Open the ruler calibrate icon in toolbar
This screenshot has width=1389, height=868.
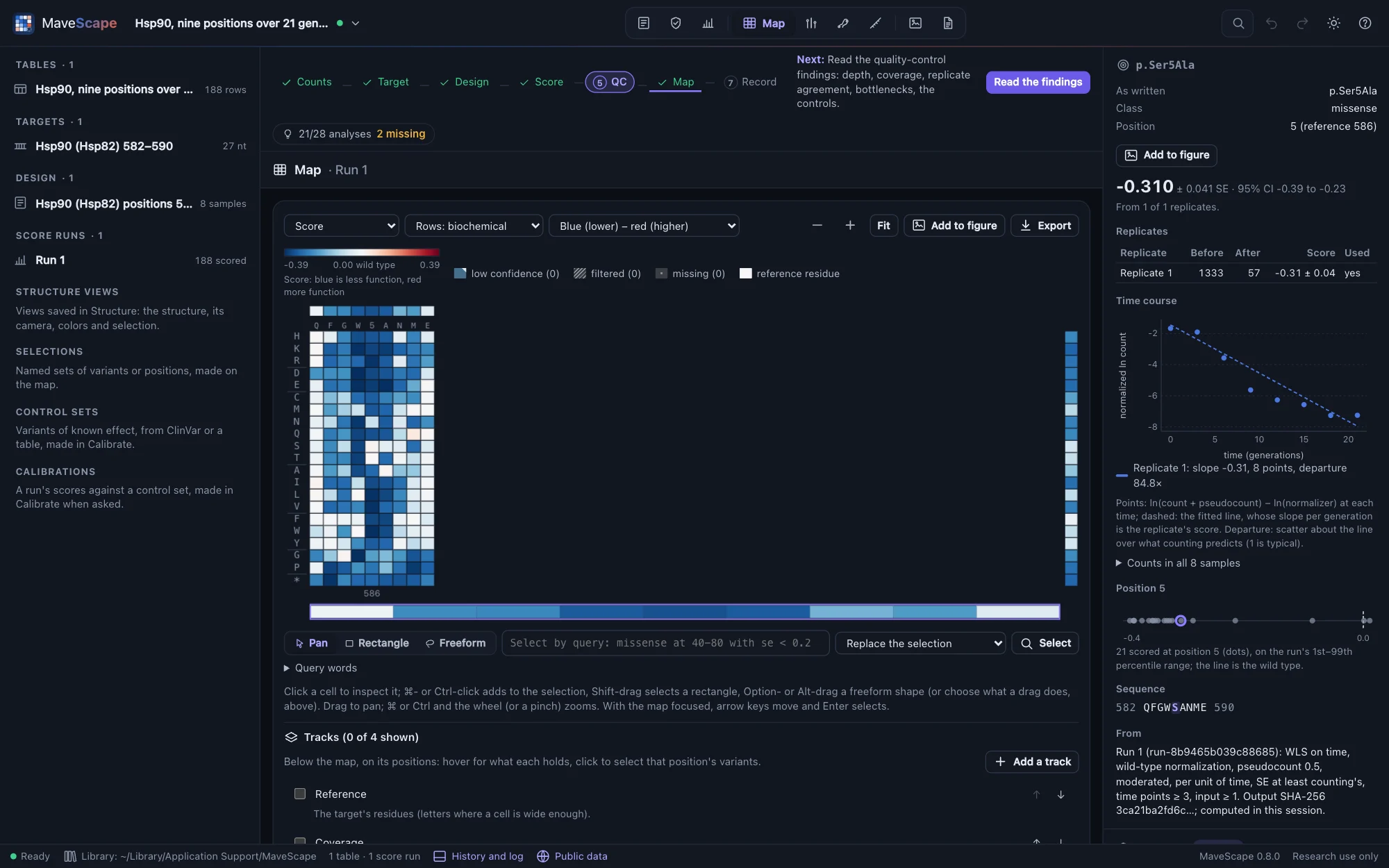tap(875, 23)
